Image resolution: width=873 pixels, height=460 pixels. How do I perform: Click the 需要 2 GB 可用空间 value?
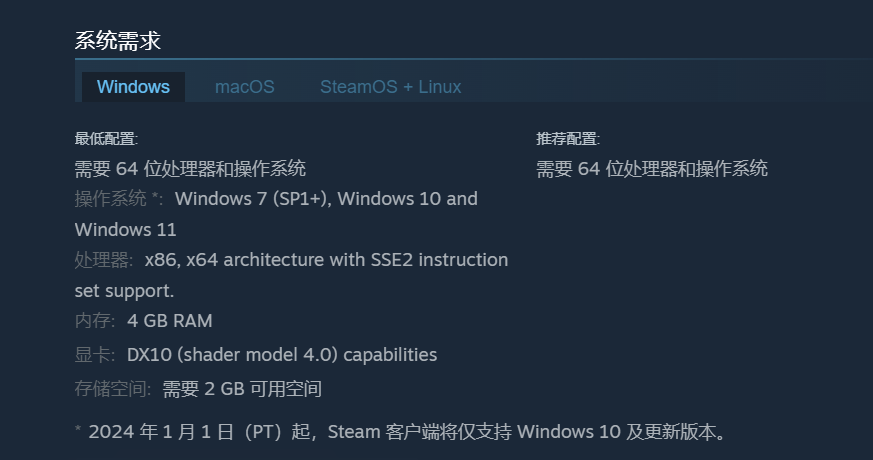(242, 389)
